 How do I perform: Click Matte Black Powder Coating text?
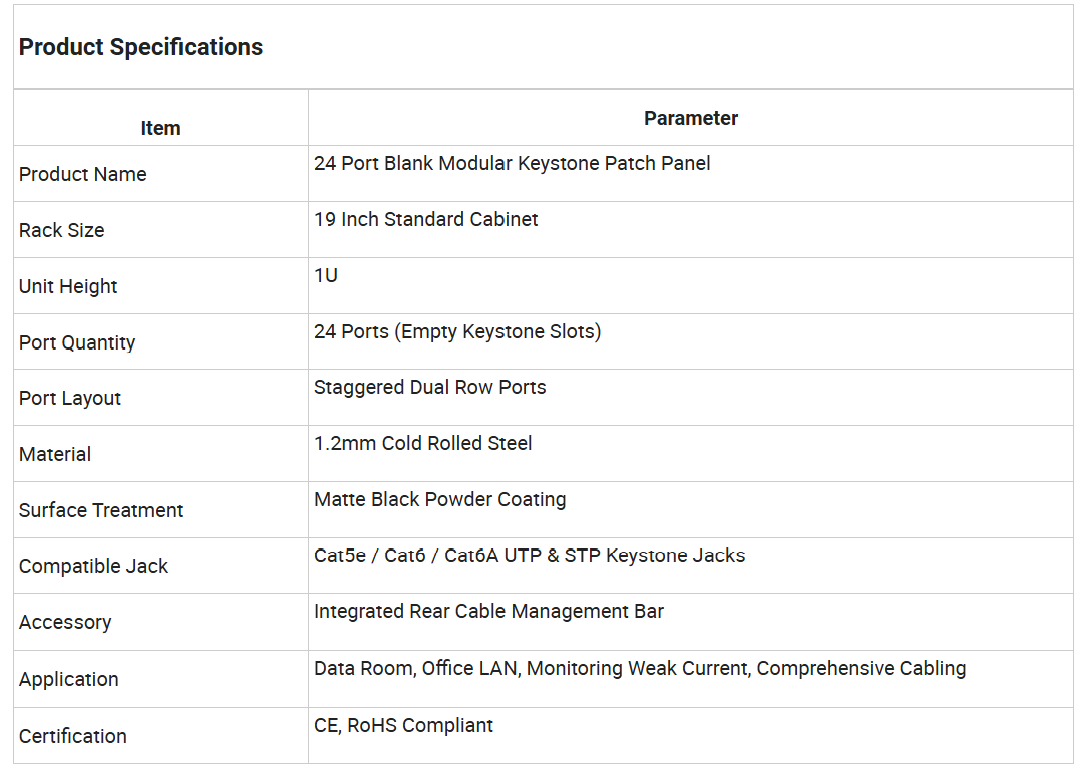click(x=440, y=499)
